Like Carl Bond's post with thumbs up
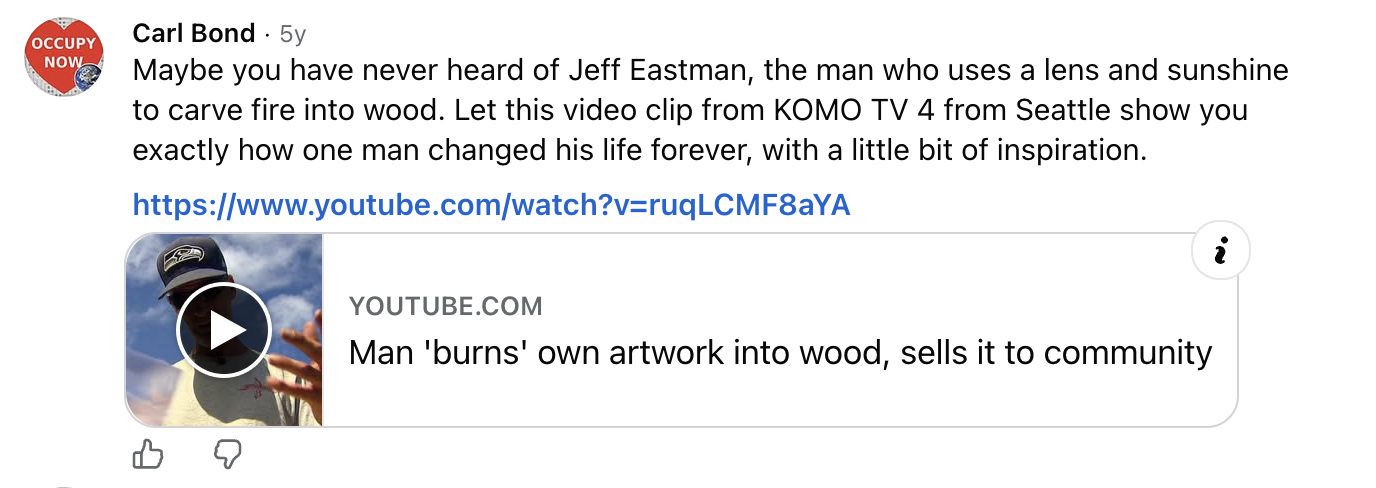The width and height of the screenshot is (1376, 488). 148,455
